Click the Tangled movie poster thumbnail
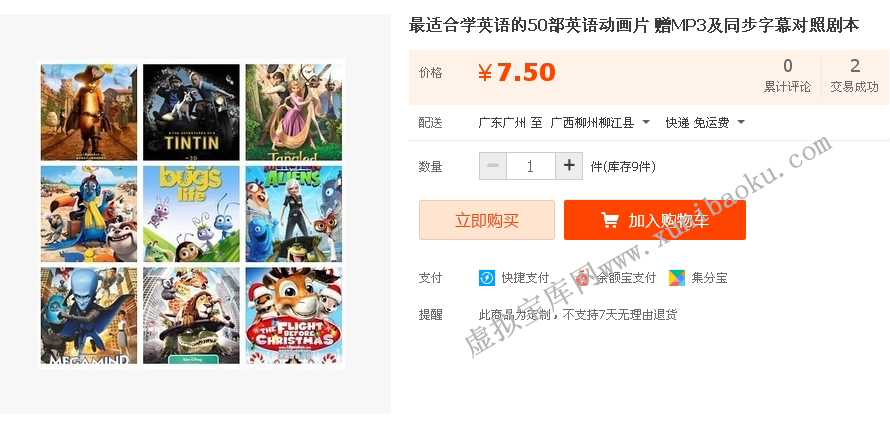The width and height of the screenshot is (890, 425). tap(294, 112)
